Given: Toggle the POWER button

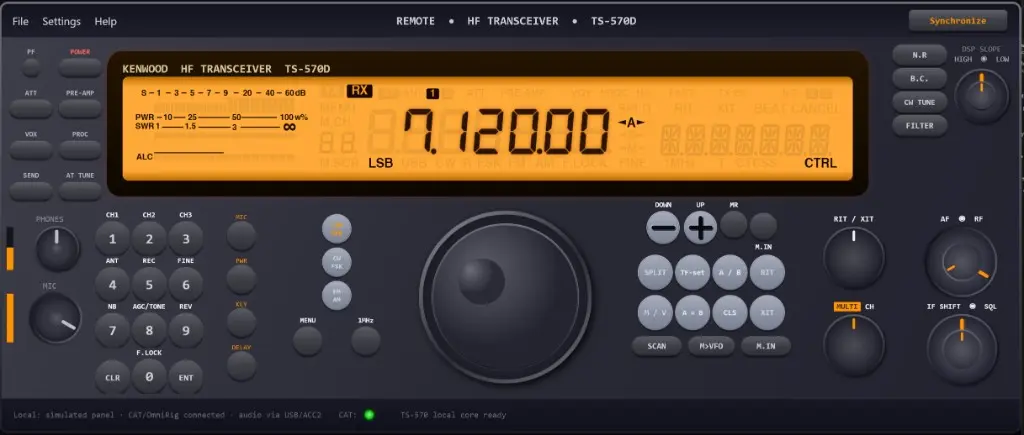Looking at the screenshot, I should pyautogui.click(x=80, y=67).
